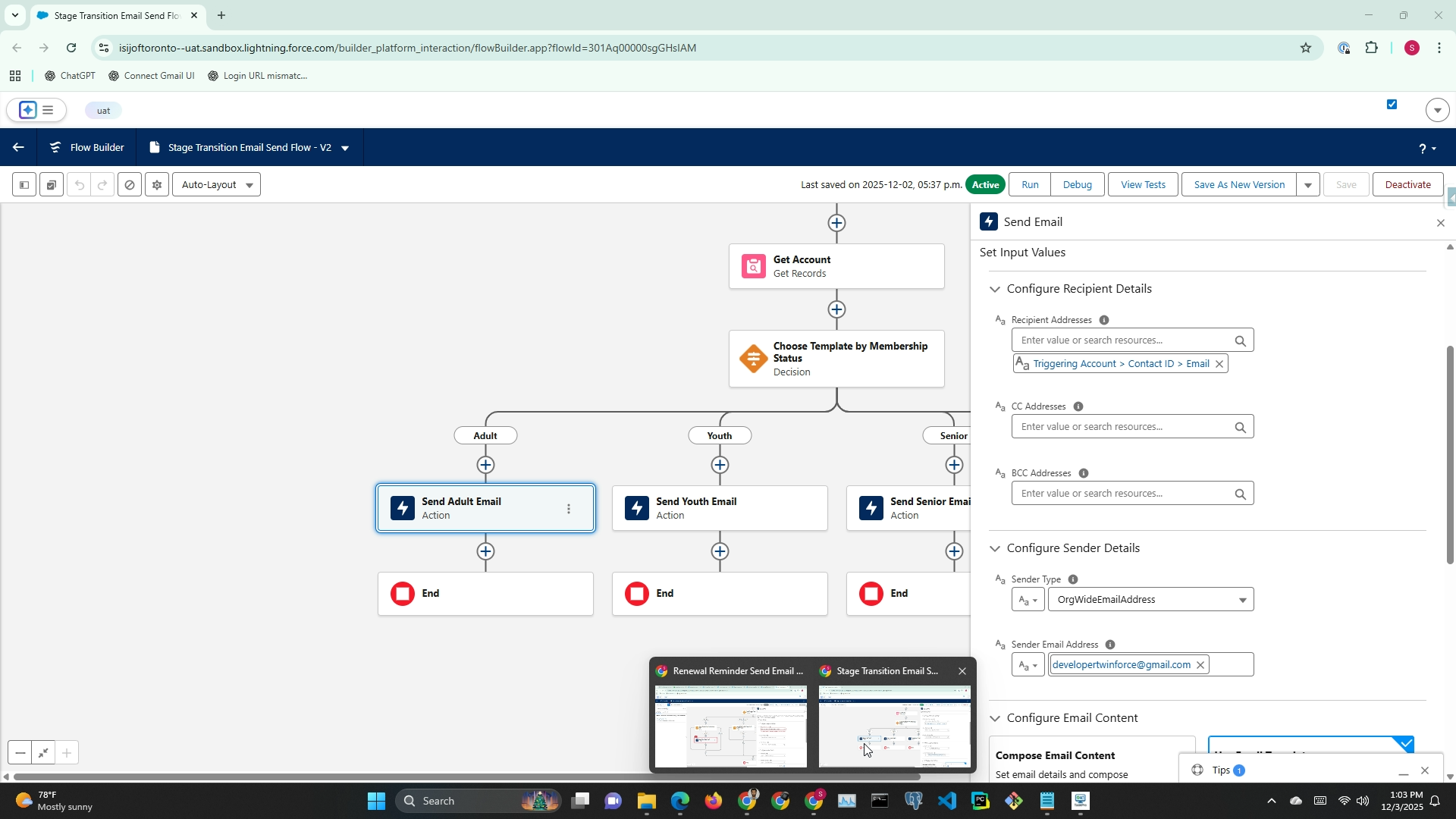Open flow settings gear icon
Image resolution: width=1456 pixels, height=819 pixels.
[157, 185]
